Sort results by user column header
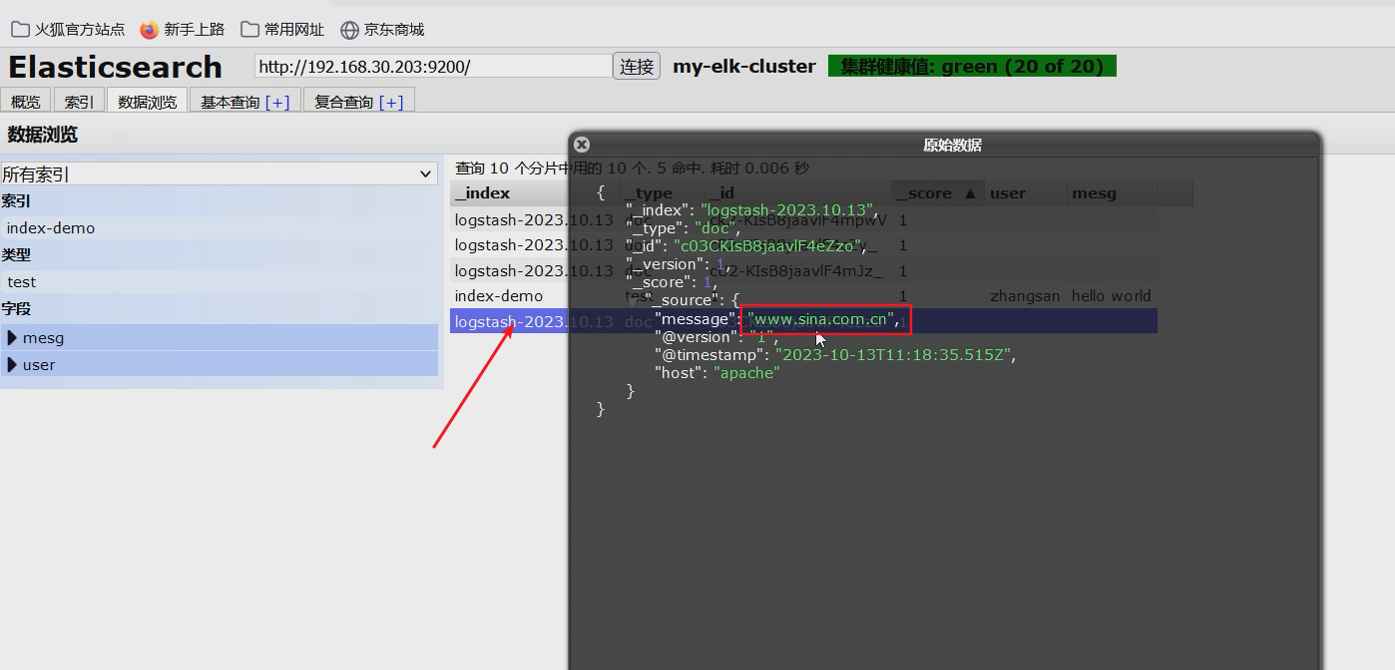The height and width of the screenshot is (670, 1395). [x=1026, y=193]
